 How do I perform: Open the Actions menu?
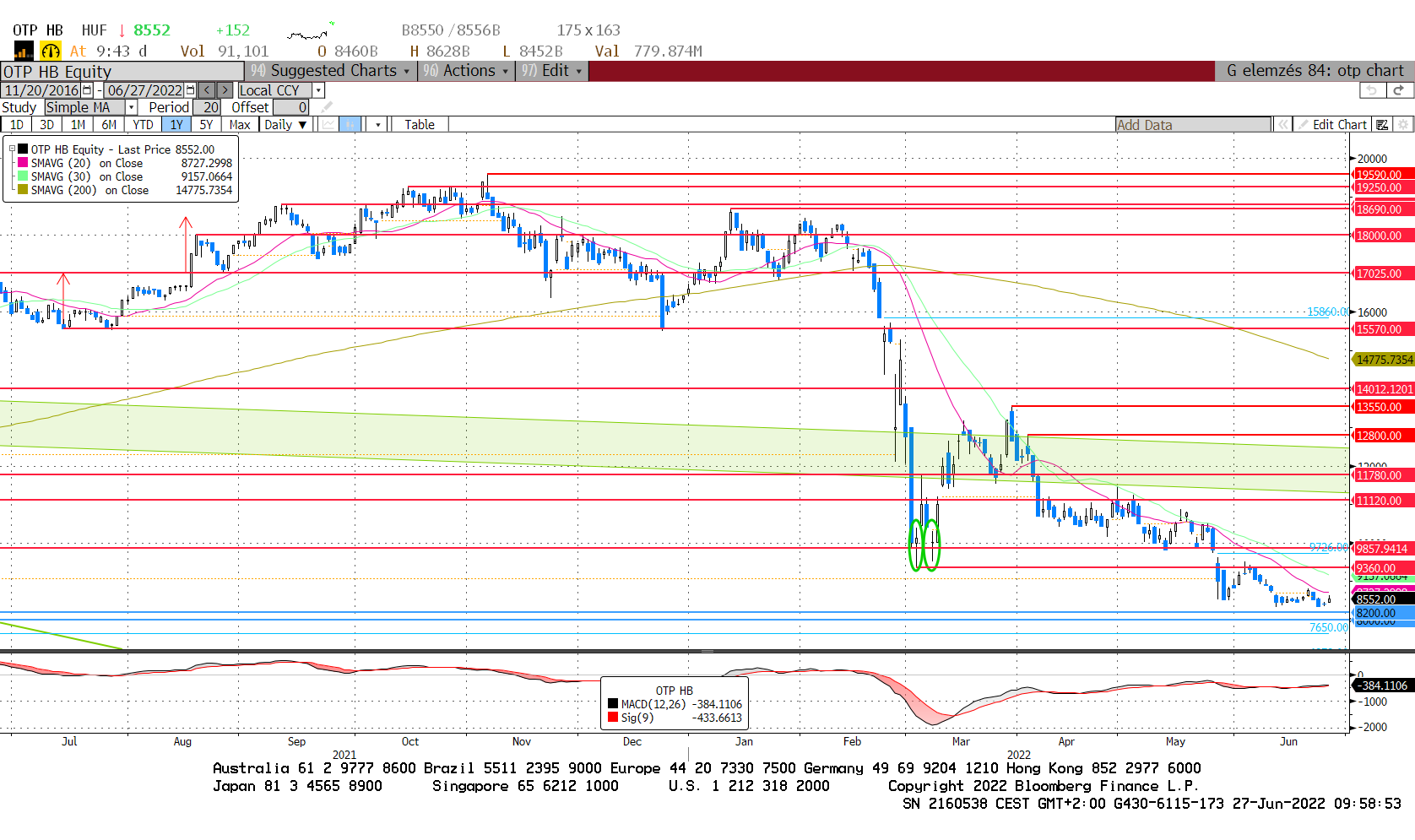point(467,71)
